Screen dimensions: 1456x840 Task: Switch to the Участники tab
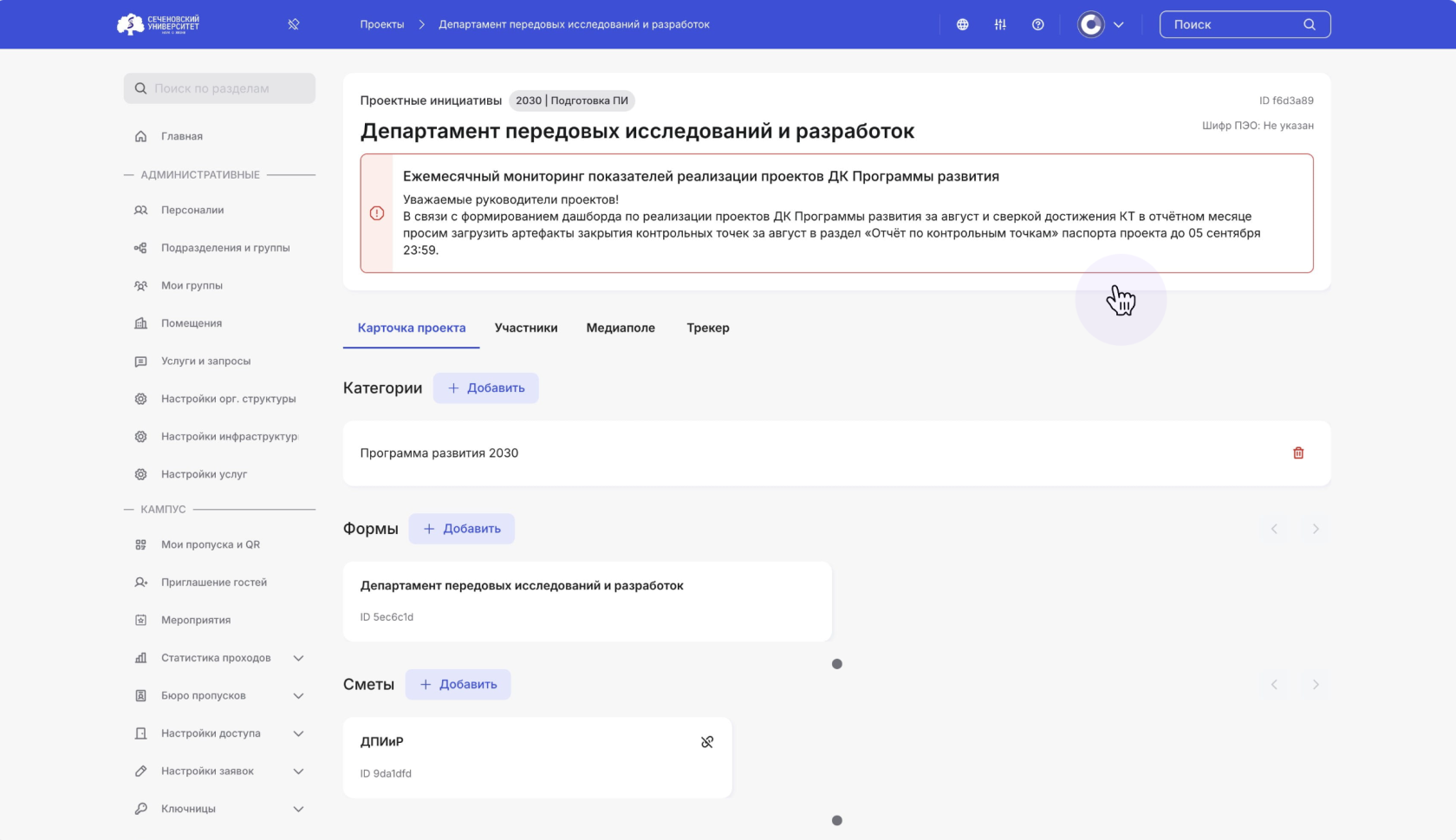click(526, 328)
